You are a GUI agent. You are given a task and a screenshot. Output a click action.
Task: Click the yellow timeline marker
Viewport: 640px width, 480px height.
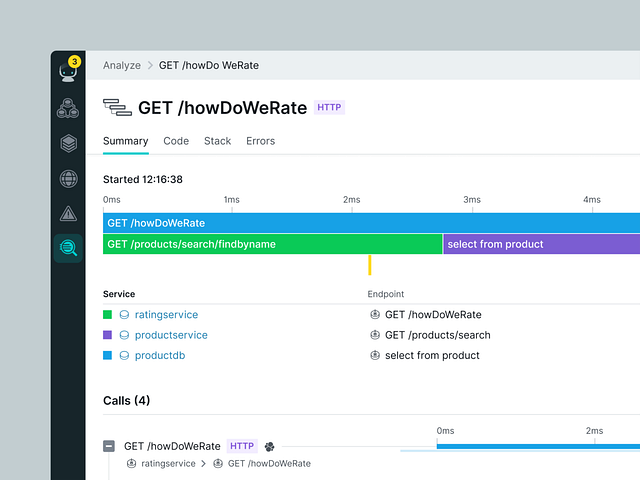[369, 265]
